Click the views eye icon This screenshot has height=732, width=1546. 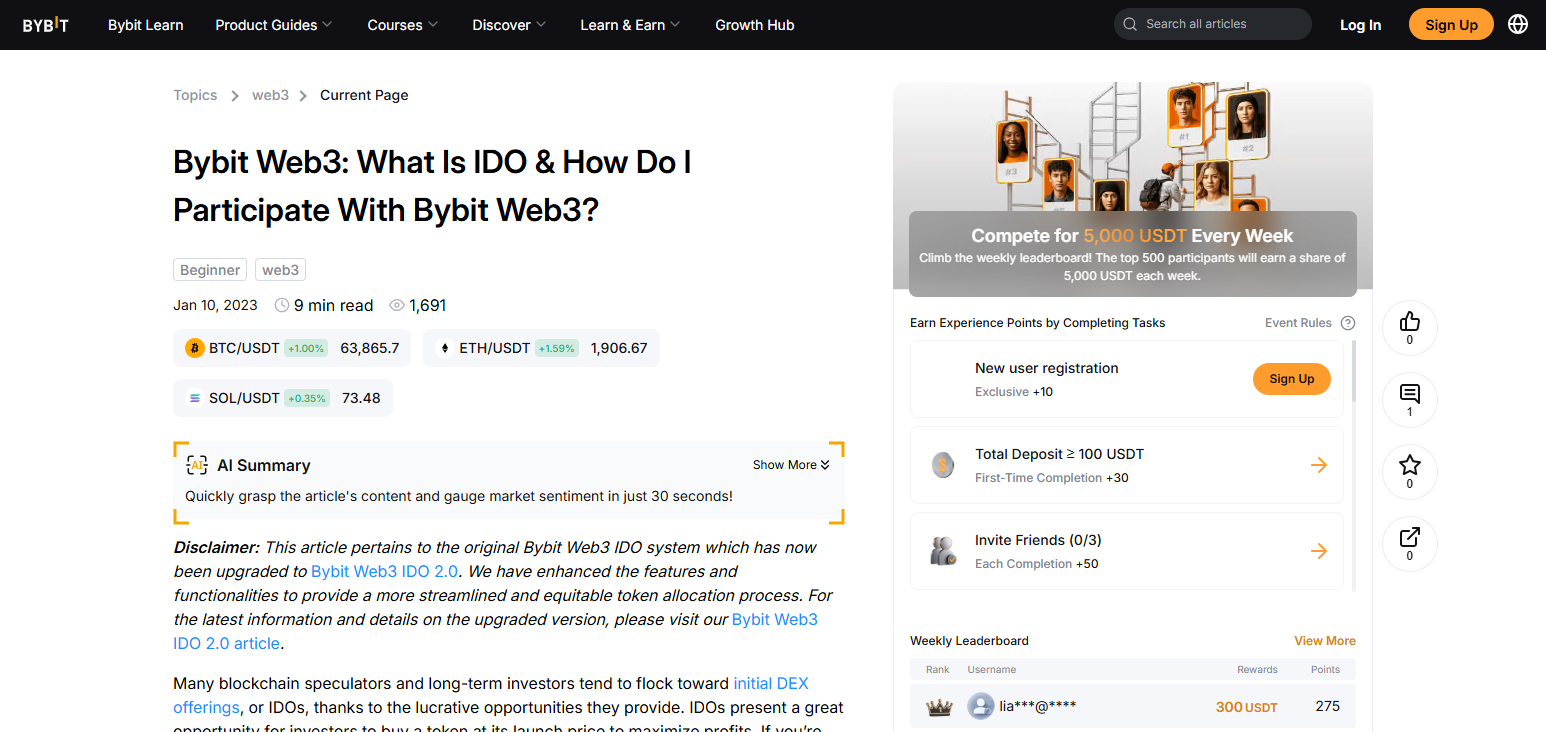pos(396,305)
